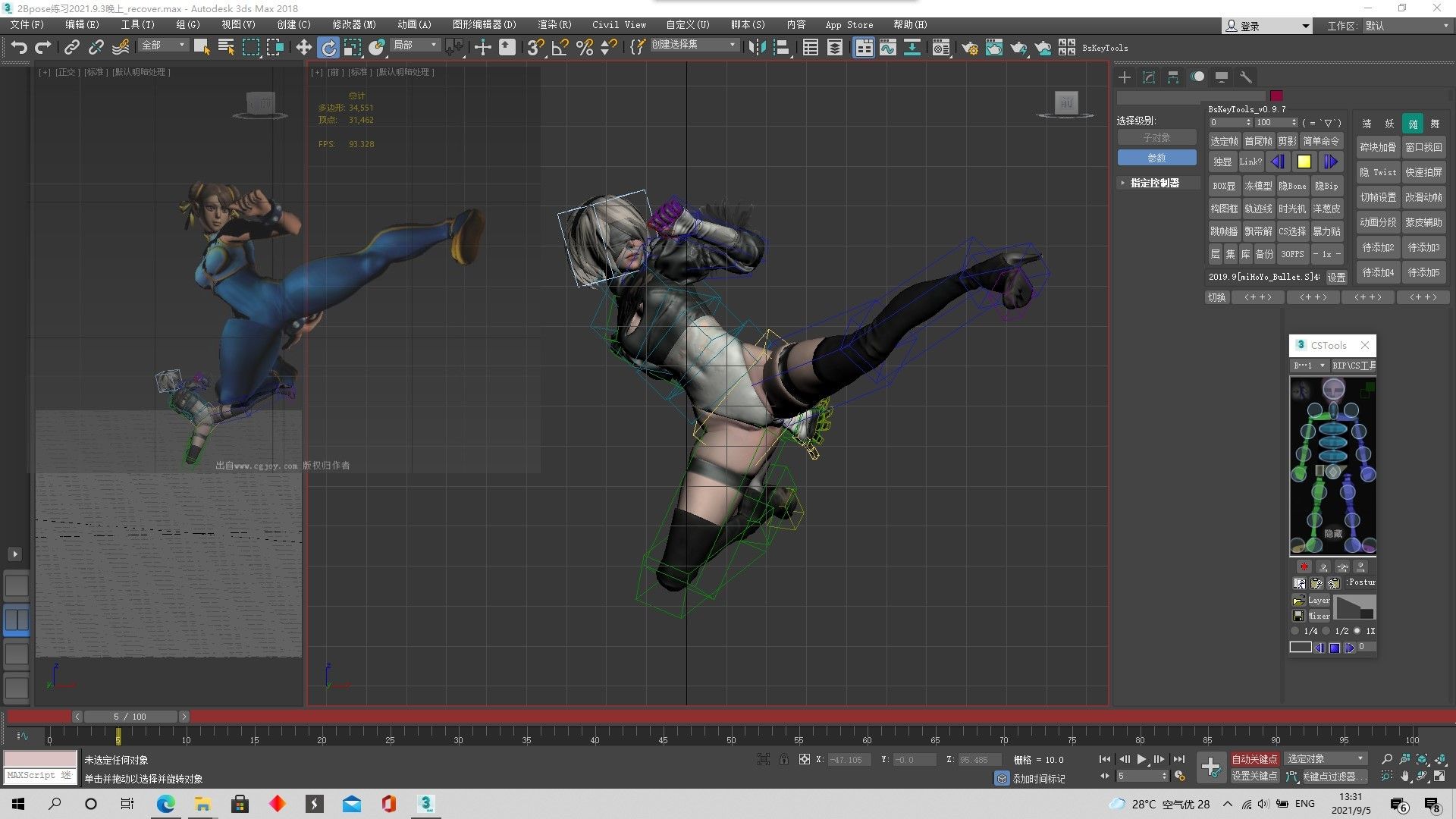The height and width of the screenshot is (819, 1456).
Task: Open the 动画(A) menu
Action: [x=414, y=25]
